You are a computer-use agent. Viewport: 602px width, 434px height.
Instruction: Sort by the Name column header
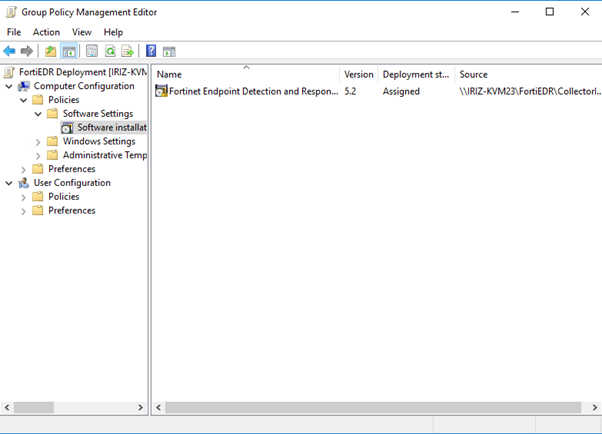246,75
